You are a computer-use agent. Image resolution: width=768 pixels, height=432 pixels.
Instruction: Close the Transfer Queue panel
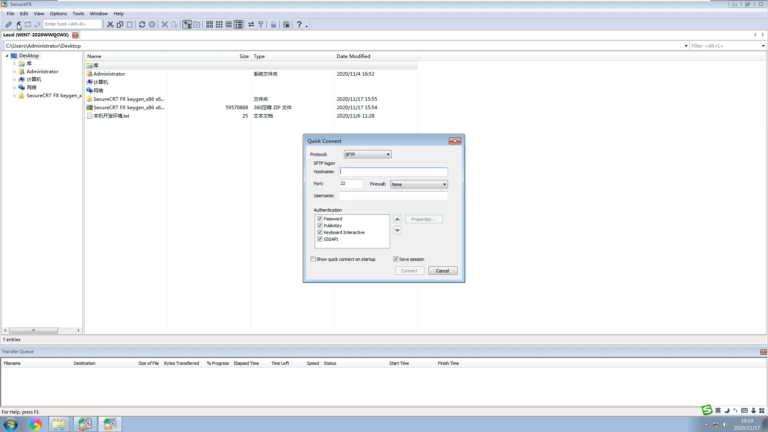tap(763, 352)
